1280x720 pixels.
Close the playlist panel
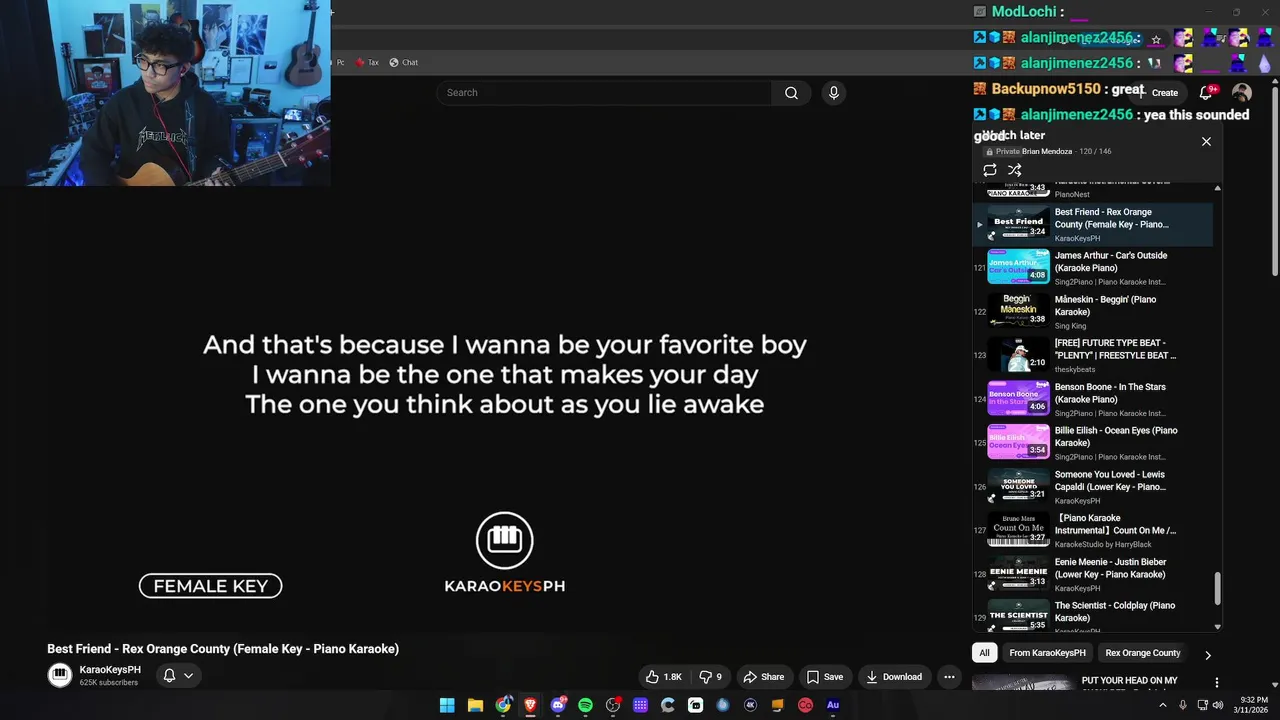(1206, 142)
